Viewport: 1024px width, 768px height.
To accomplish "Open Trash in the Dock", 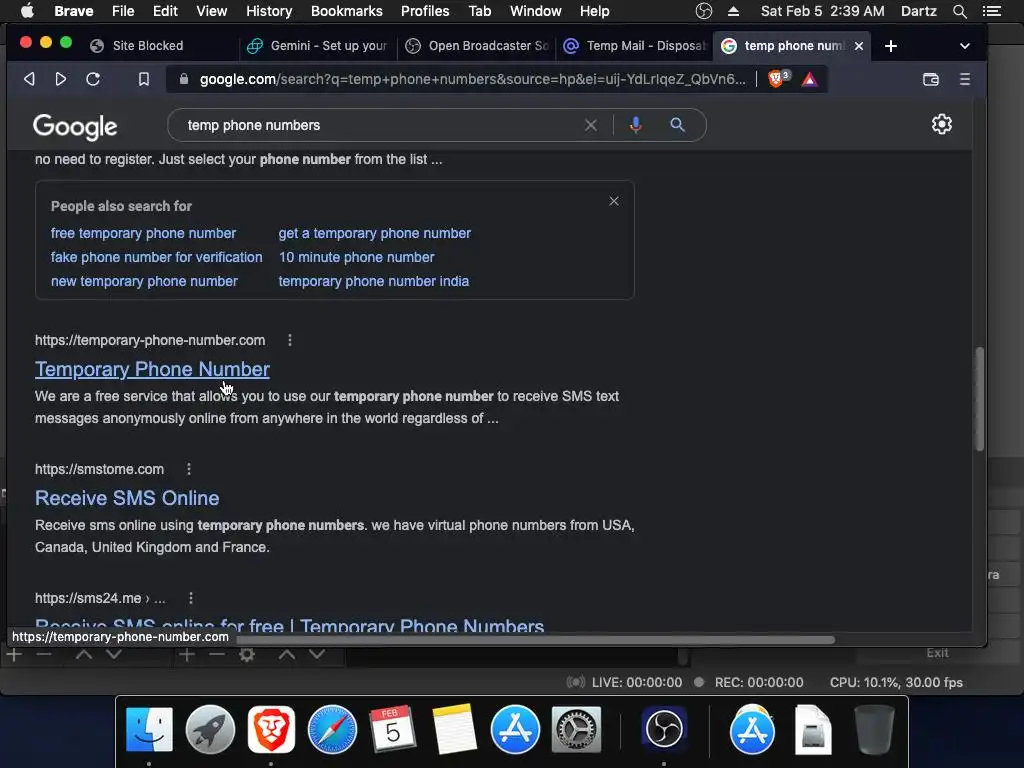I will (x=874, y=729).
